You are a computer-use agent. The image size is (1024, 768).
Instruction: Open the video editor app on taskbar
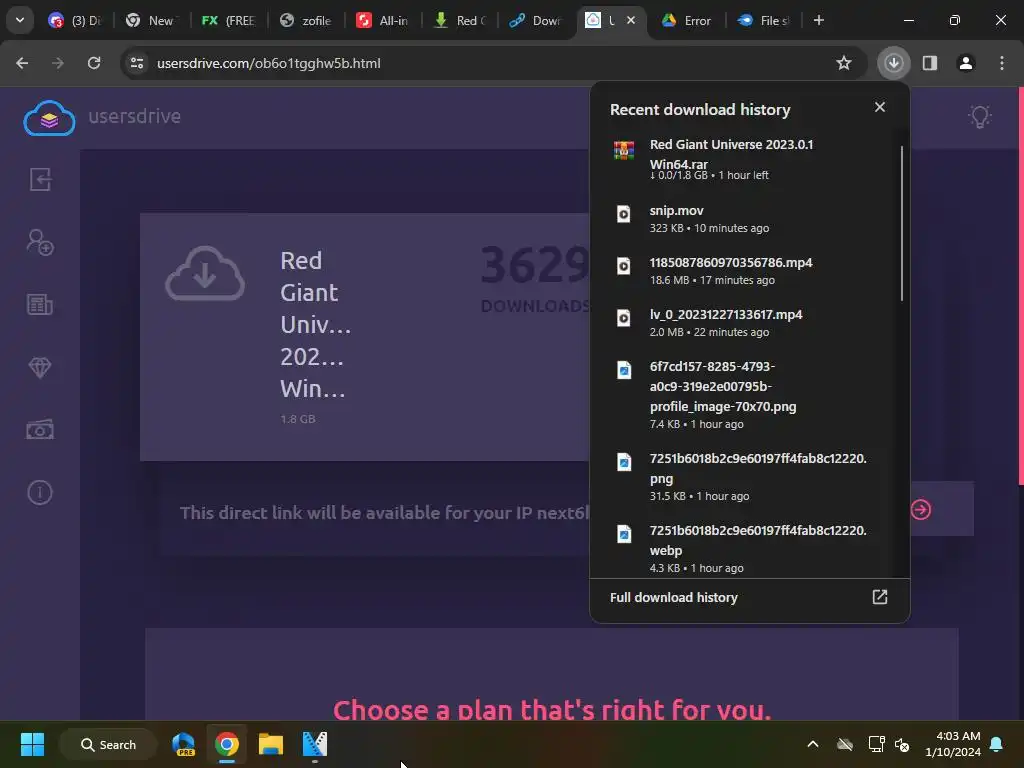(x=314, y=744)
